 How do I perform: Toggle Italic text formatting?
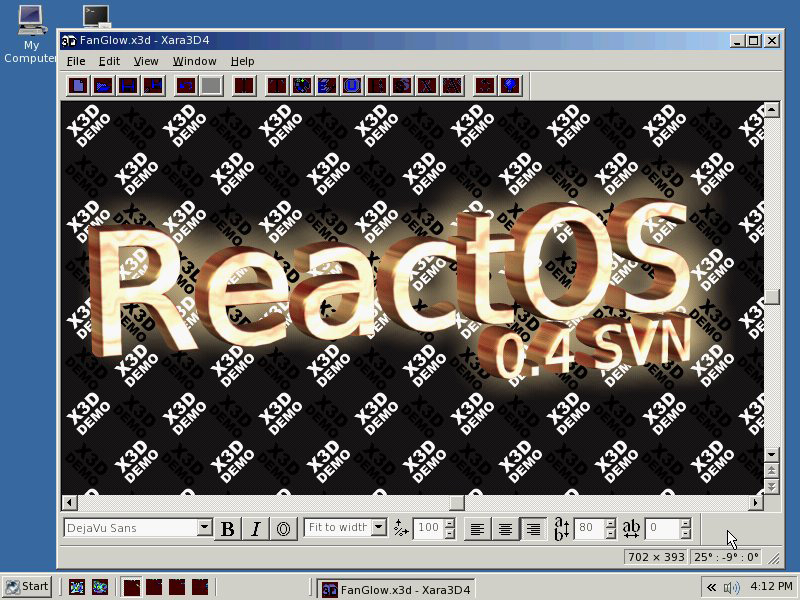pos(256,529)
